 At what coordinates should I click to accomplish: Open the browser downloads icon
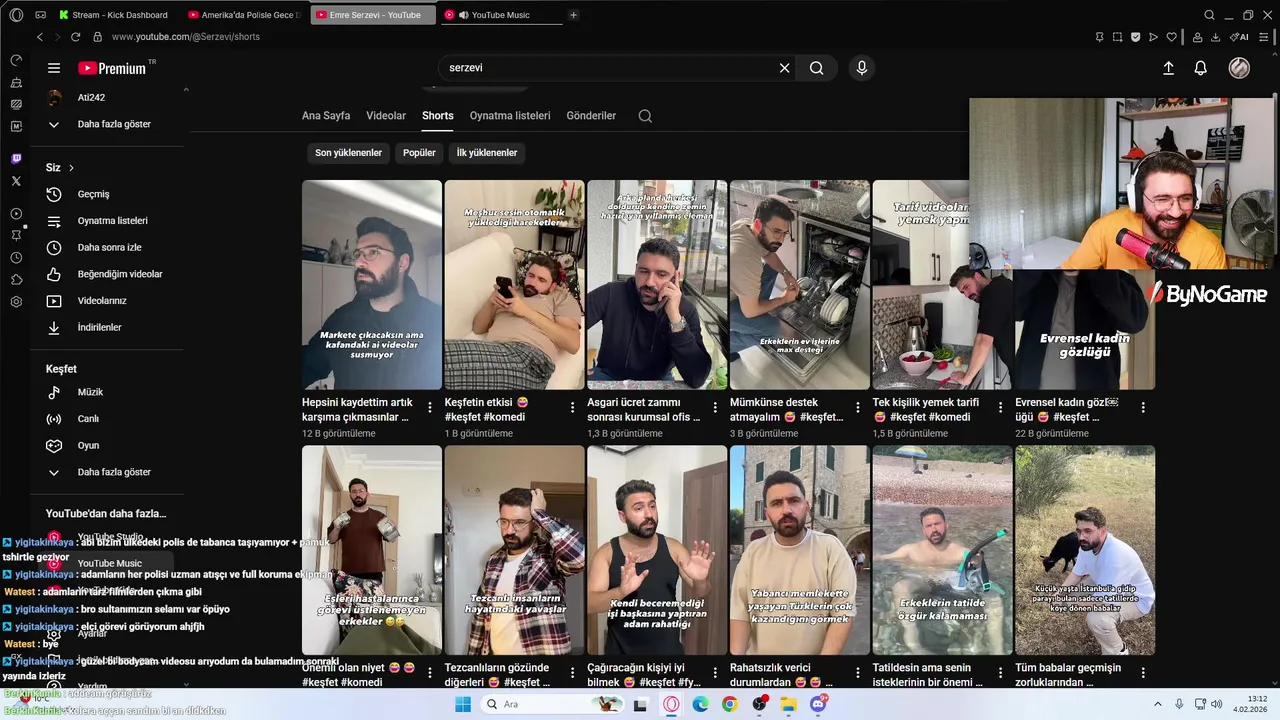click(x=1216, y=37)
